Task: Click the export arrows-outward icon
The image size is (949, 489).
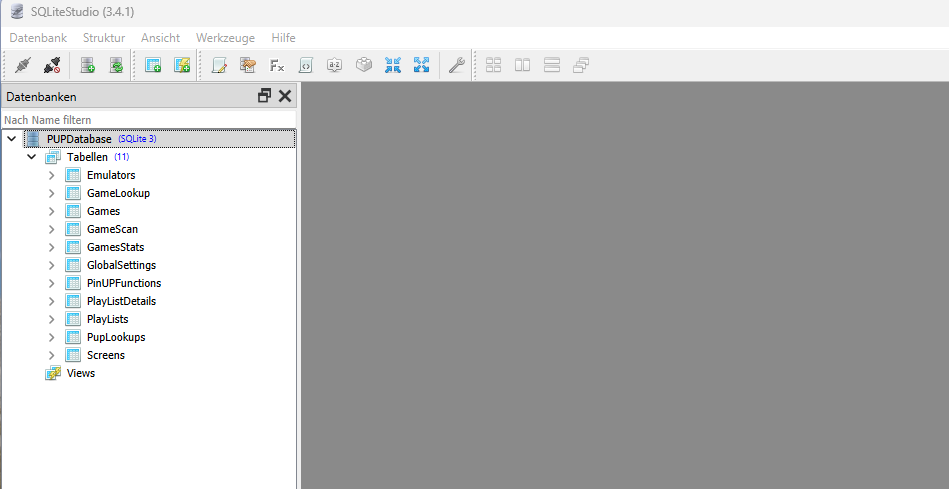Action: pos(421,65)
